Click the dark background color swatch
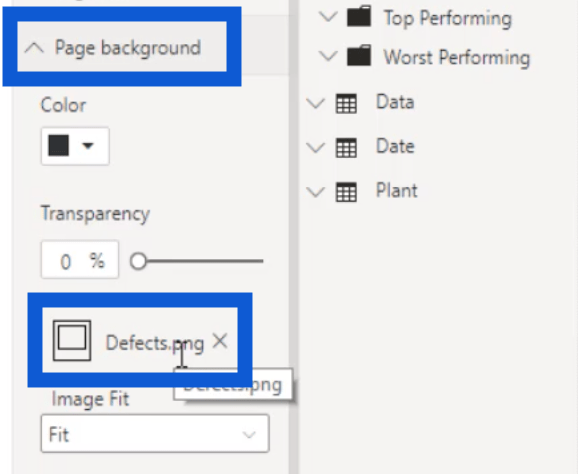Viewport: 578px width, 474px height. (x=59, y=146)
